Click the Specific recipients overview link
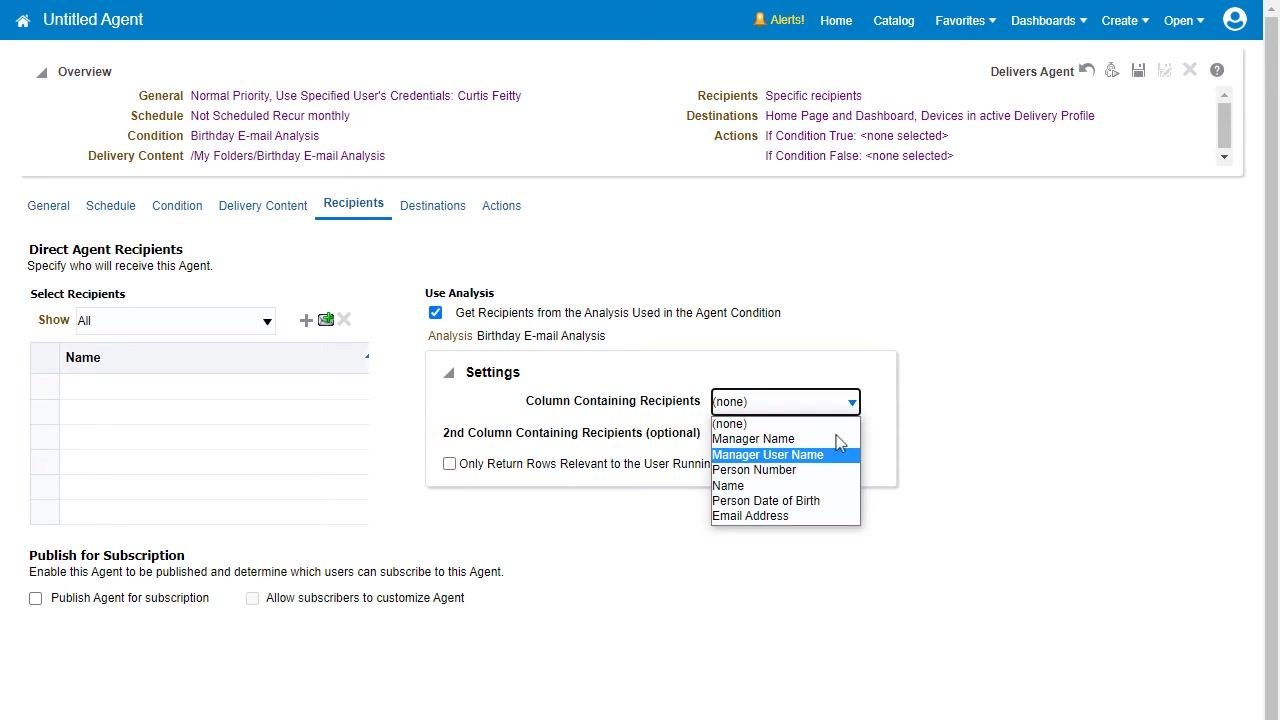The image size is (1280, 720). [x=813, y=96]
